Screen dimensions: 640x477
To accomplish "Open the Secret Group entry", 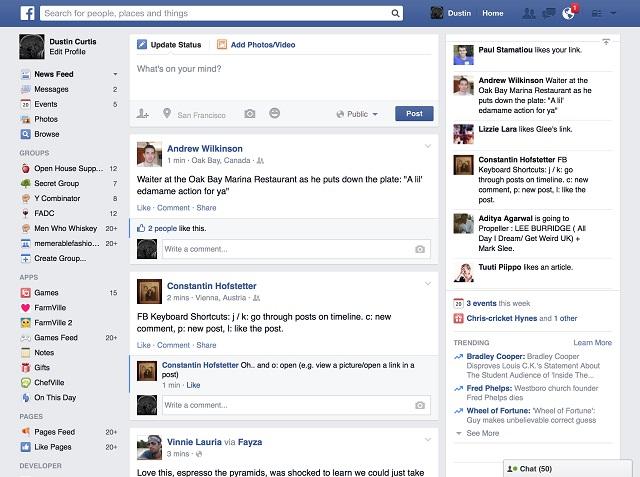I will click(x=56, y=183).
